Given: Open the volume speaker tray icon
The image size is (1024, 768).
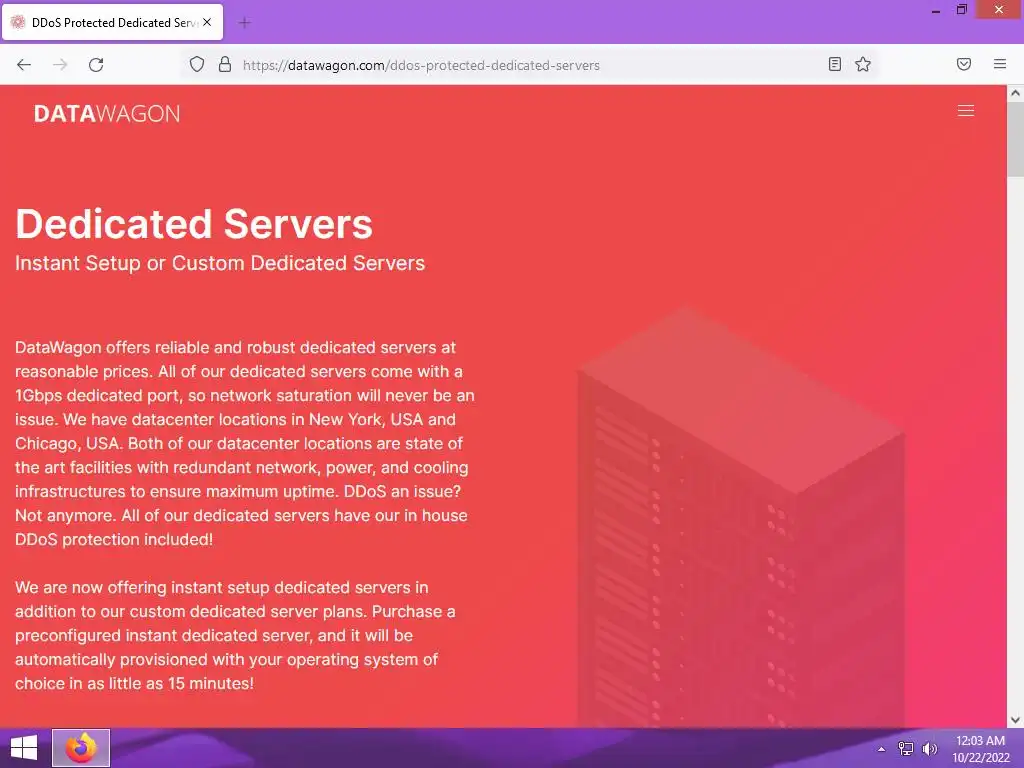Looking at the screenshot, I should coord(929,749).
